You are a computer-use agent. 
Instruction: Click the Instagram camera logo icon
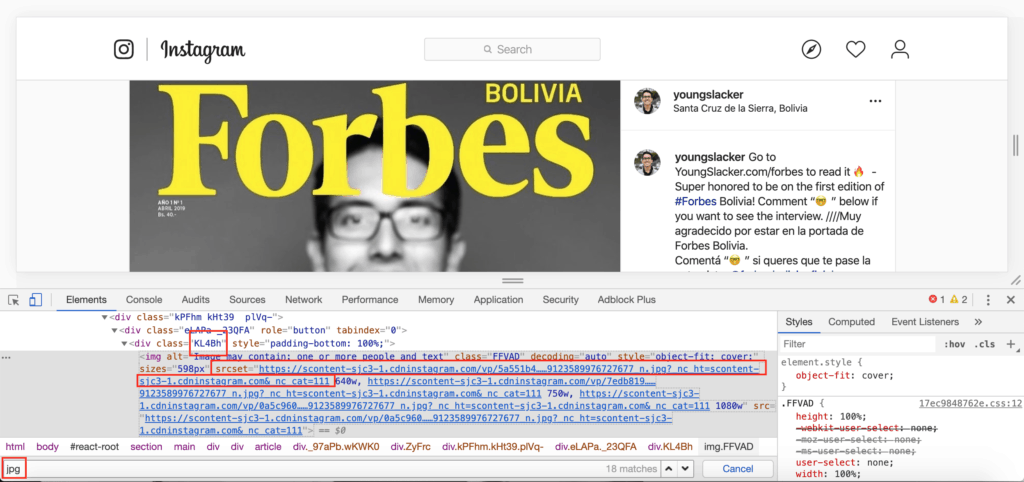coord(123,50)
